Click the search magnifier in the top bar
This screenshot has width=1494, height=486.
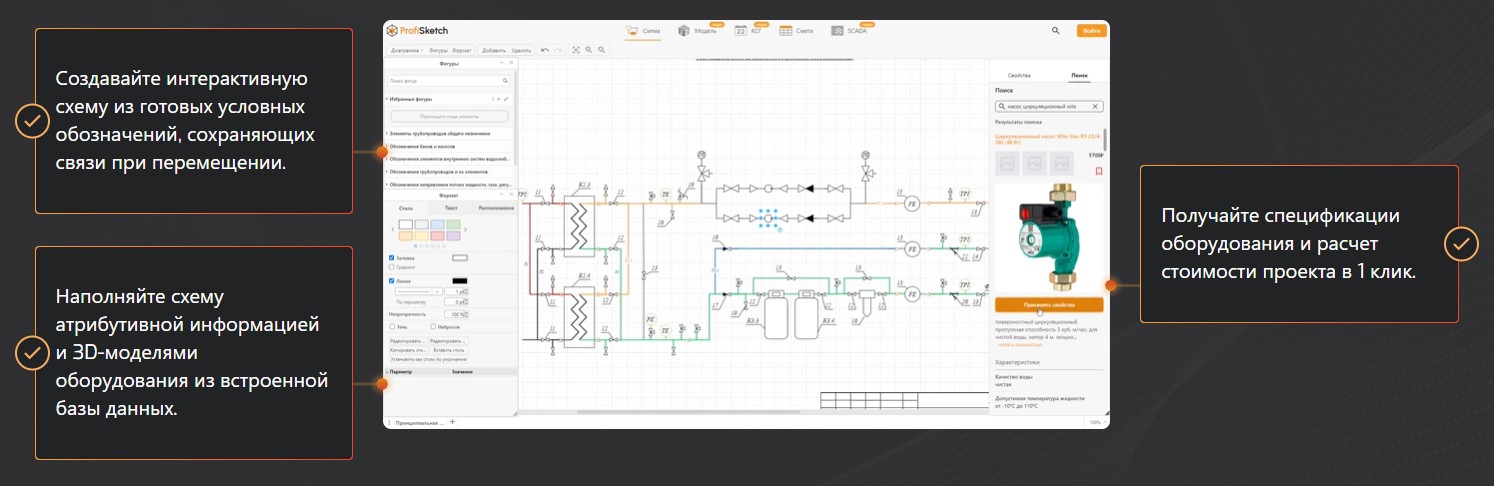(x=1056, y=31)
